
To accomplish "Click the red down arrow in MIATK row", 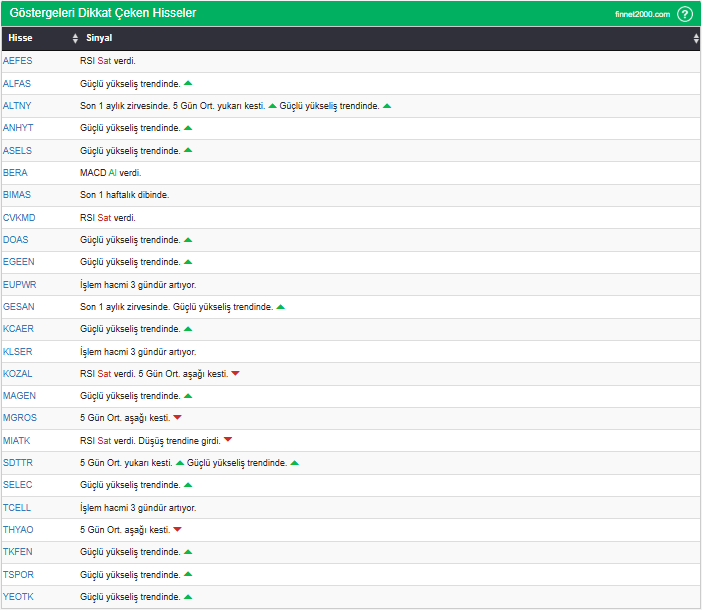I will 228,440.
